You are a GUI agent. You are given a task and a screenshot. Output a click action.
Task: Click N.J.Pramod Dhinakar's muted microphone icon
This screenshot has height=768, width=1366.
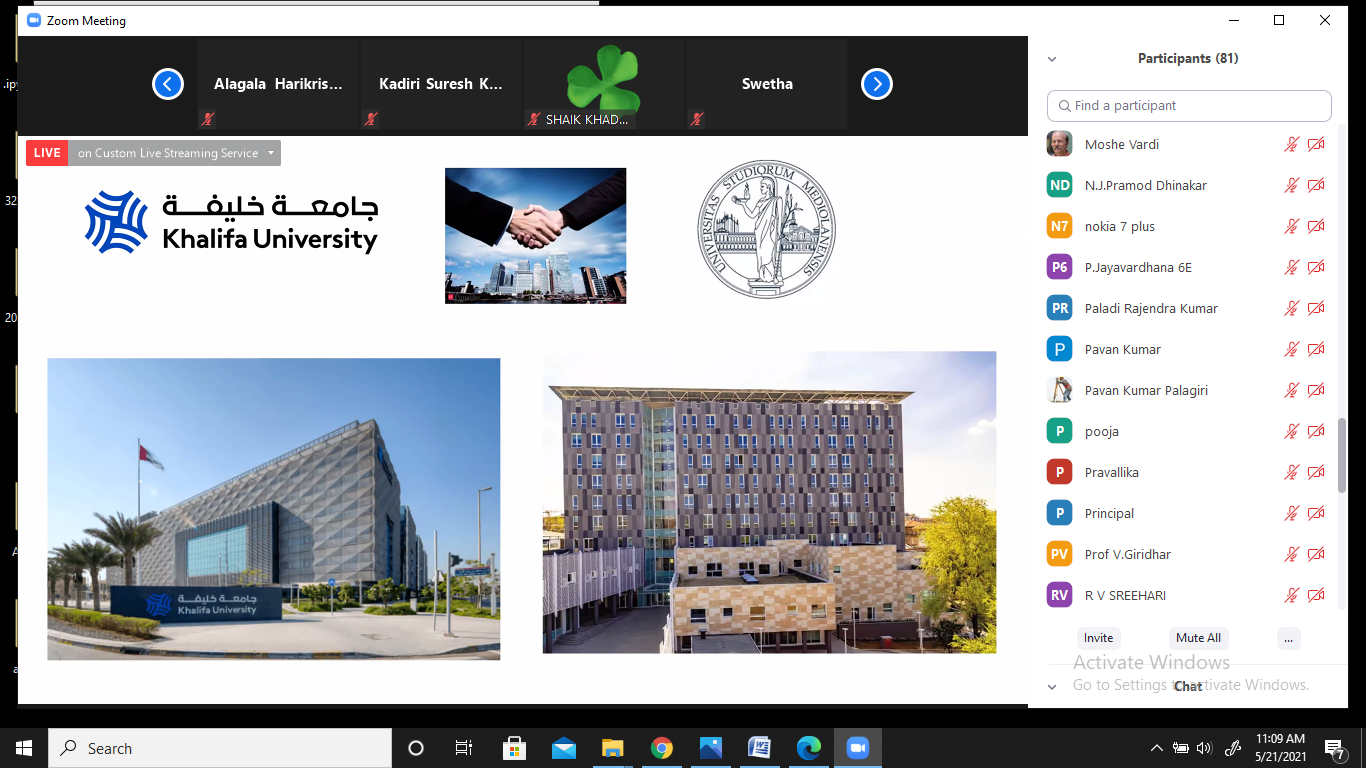1292,186
